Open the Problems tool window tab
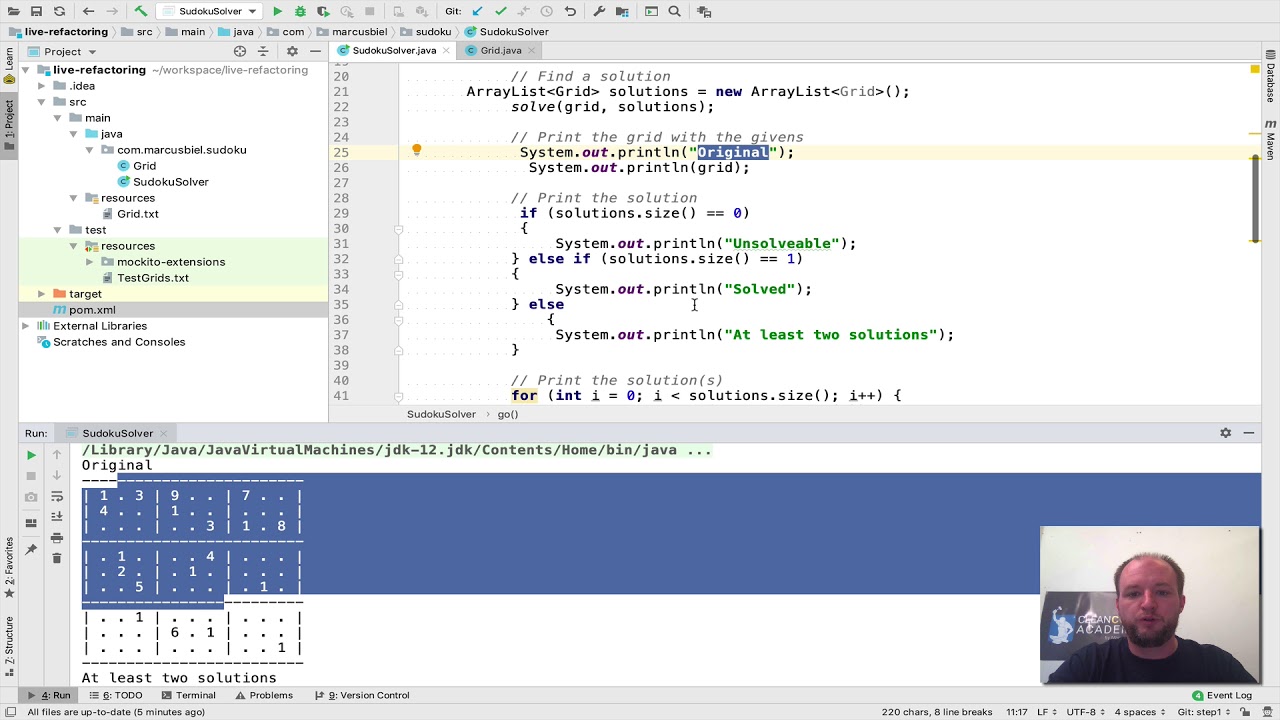The image size is (1280, 720). tap(264, 695)
